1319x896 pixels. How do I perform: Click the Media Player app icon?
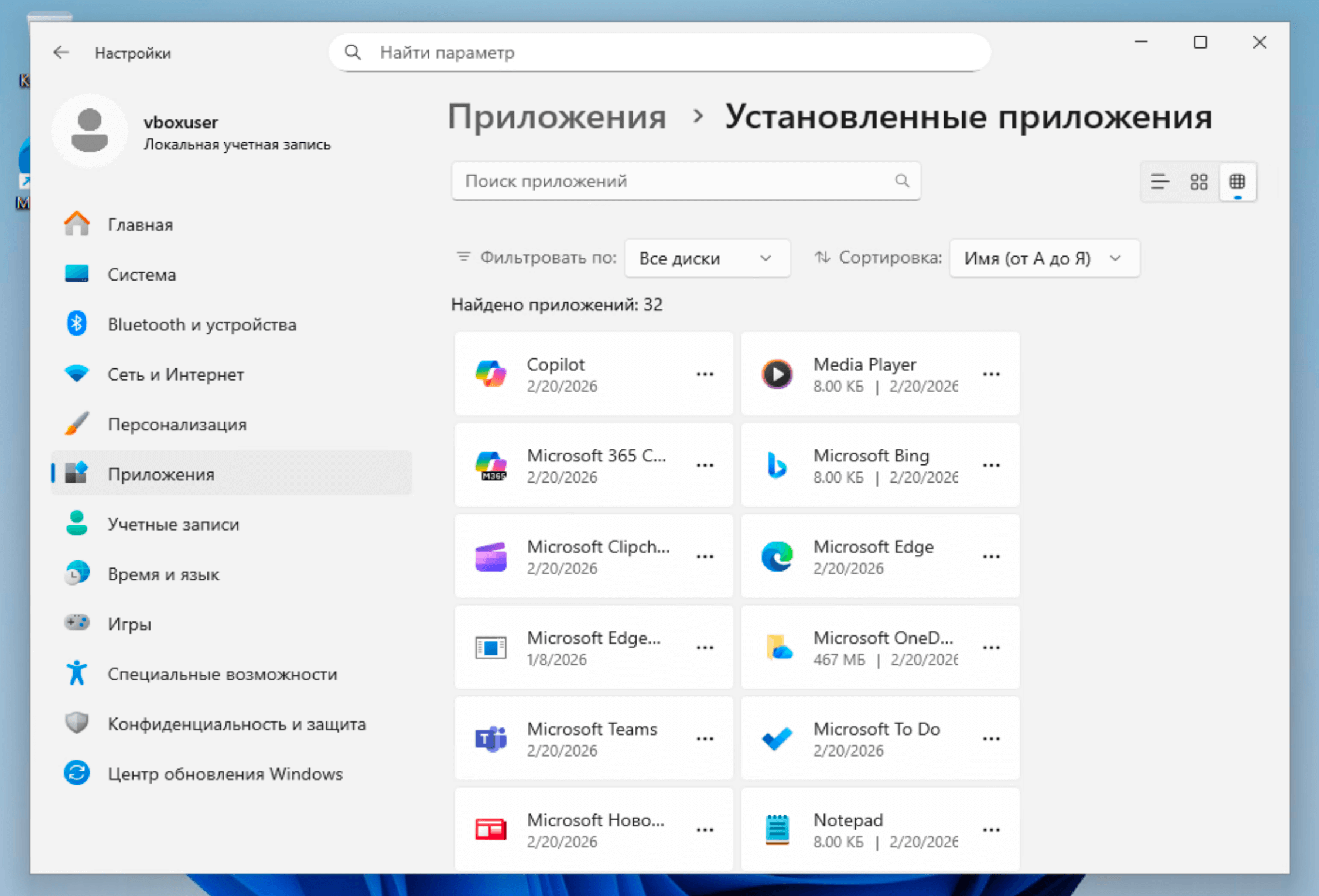pos(777,374)
